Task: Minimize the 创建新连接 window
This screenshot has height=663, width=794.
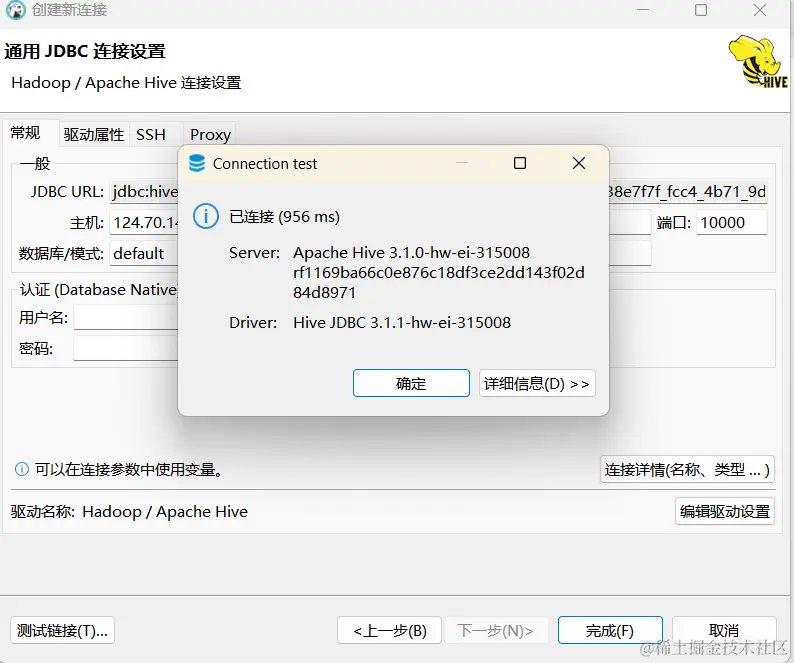Action: [x=643, y=10]
